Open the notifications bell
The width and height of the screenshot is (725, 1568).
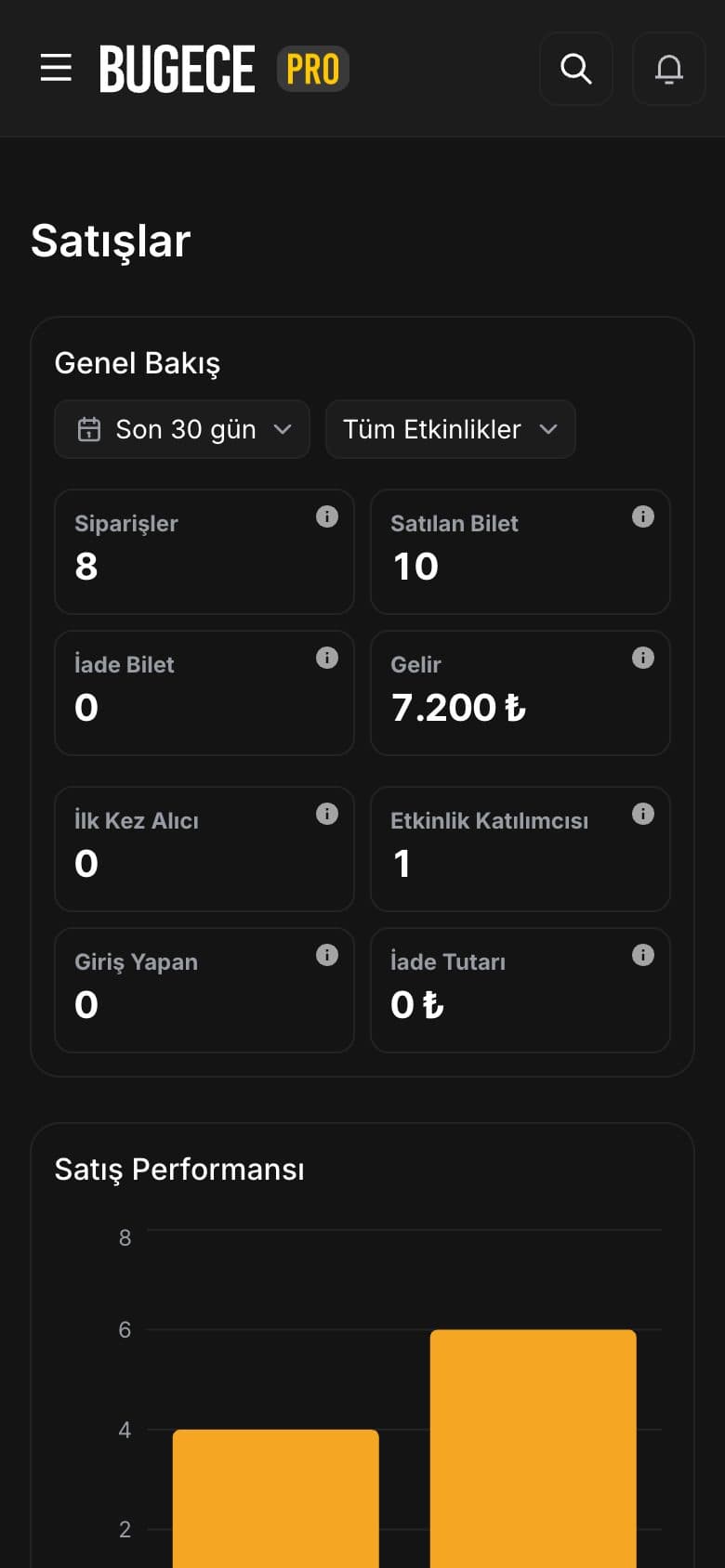click(669, 69)
